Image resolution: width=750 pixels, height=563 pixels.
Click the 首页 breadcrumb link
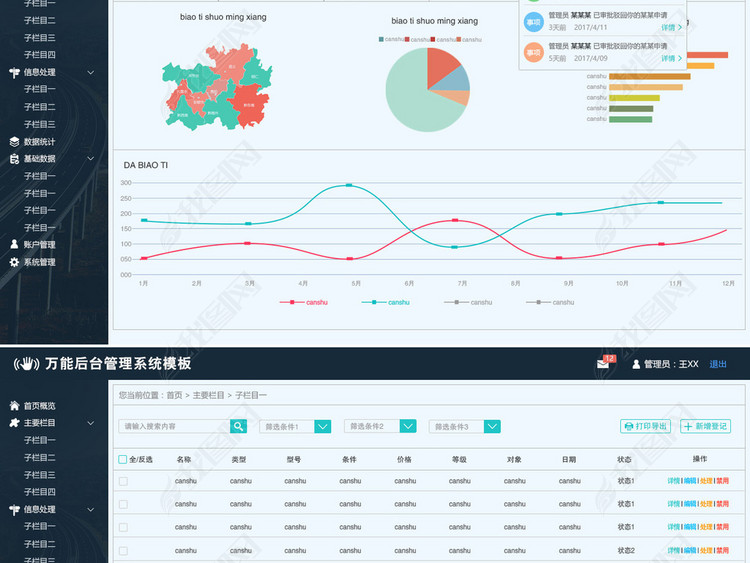174,395
